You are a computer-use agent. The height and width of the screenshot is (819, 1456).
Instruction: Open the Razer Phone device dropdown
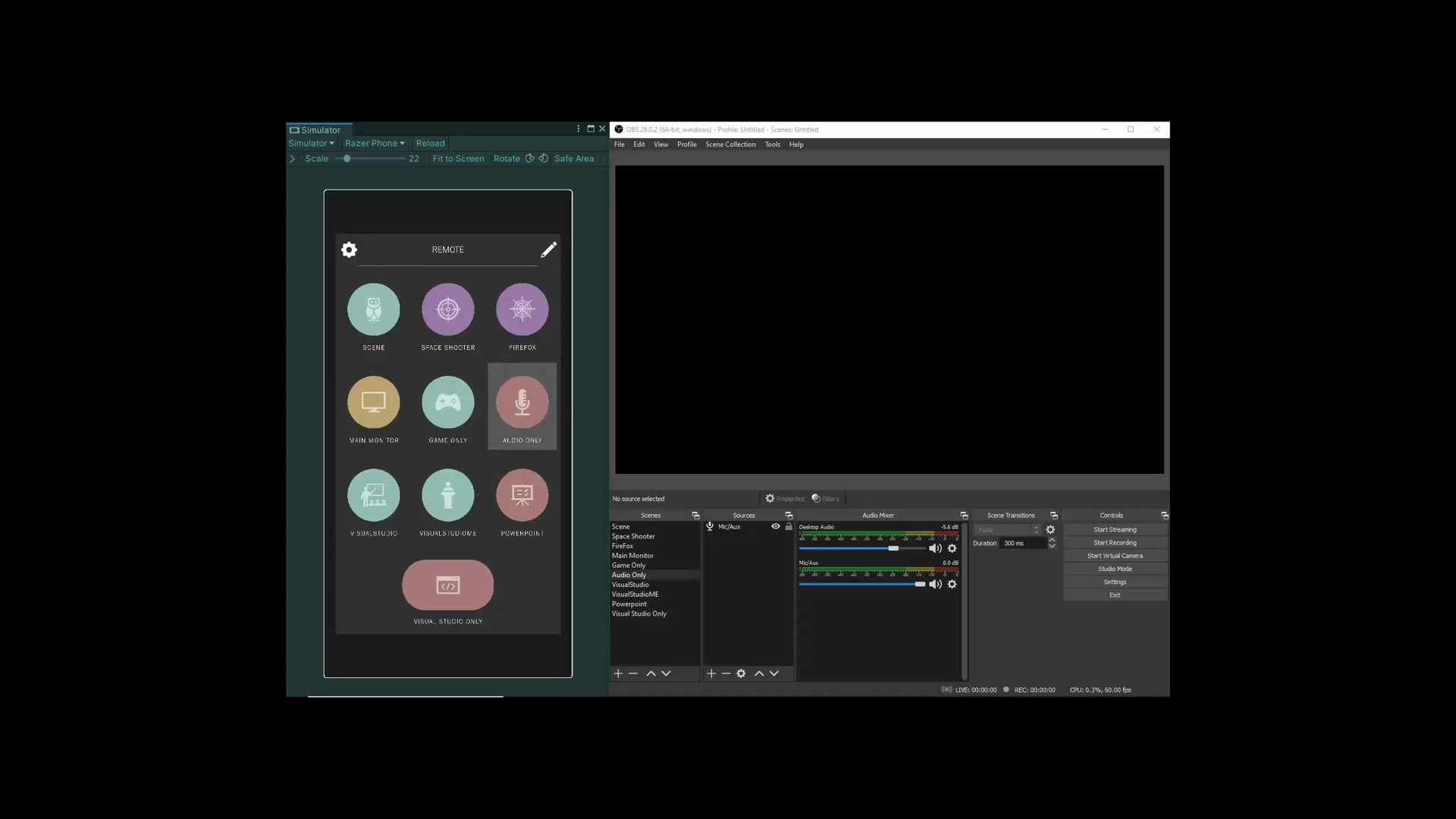[x=375, y=143]
